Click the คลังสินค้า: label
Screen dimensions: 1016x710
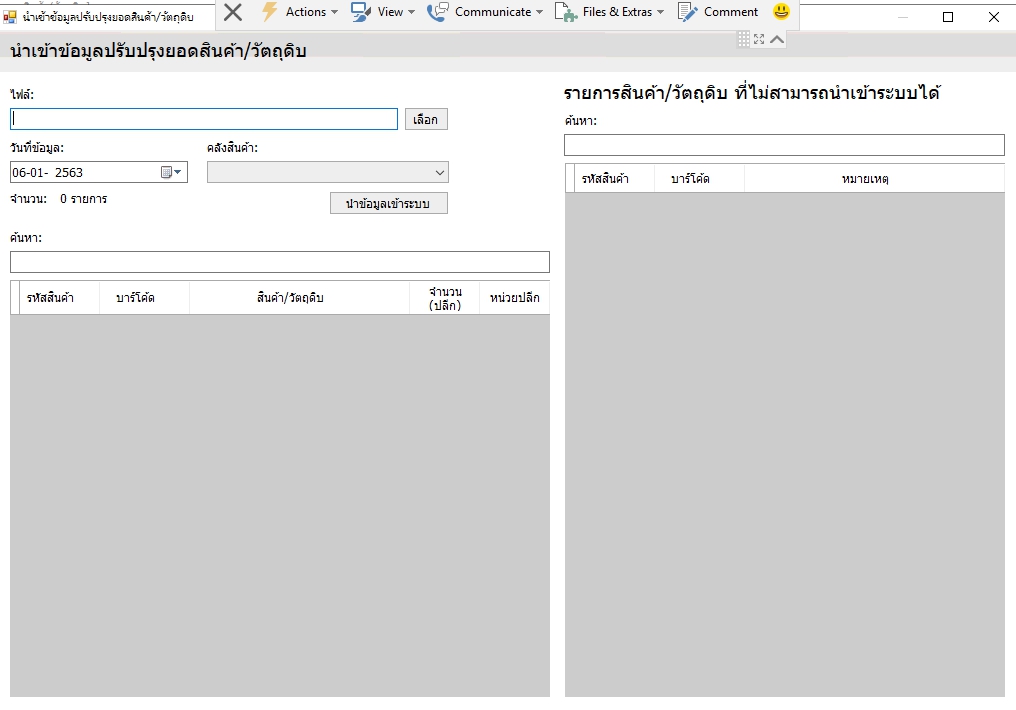[233, 148]
